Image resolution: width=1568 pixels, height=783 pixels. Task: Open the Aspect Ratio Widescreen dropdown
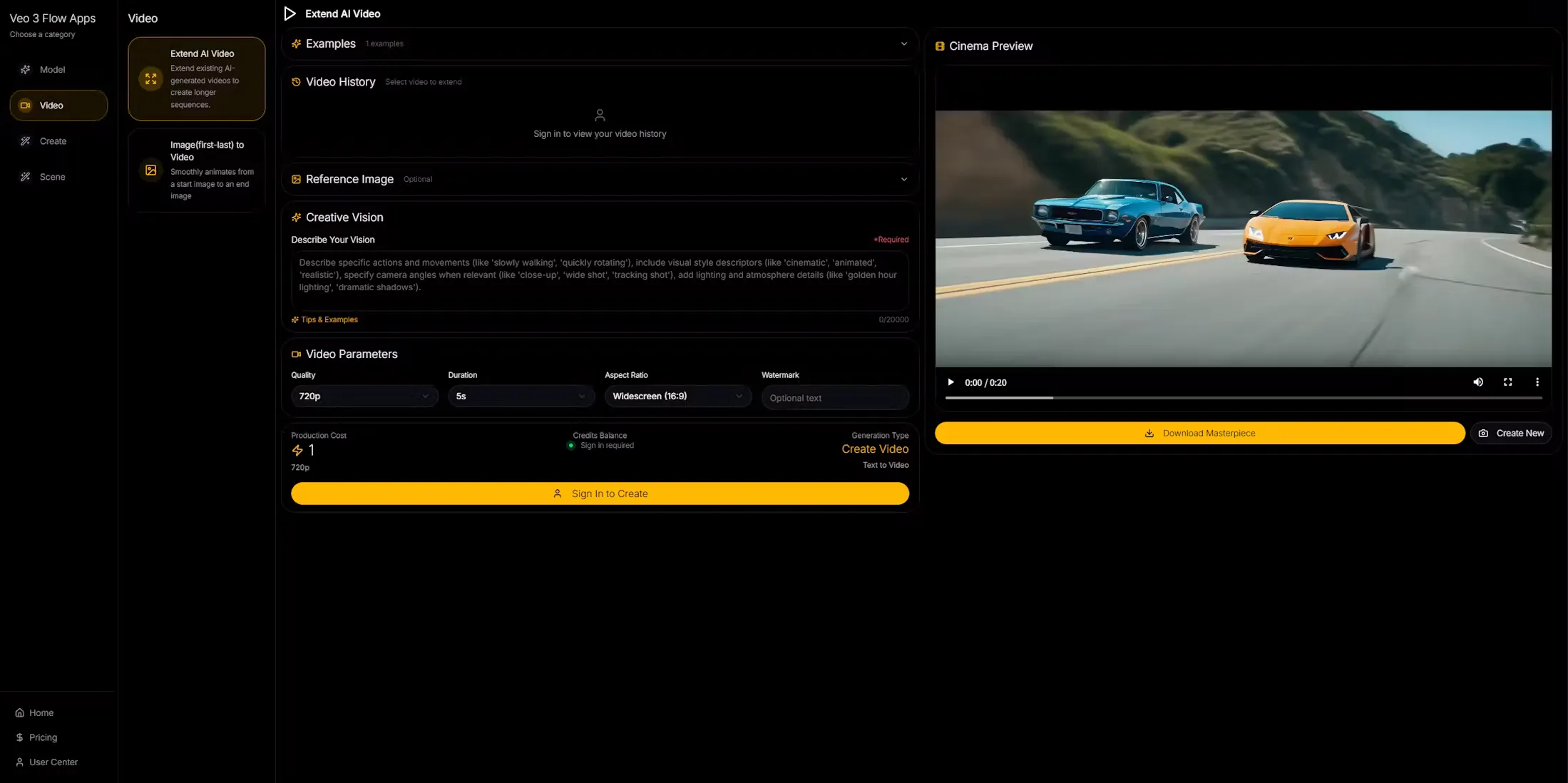pos(677,396)
